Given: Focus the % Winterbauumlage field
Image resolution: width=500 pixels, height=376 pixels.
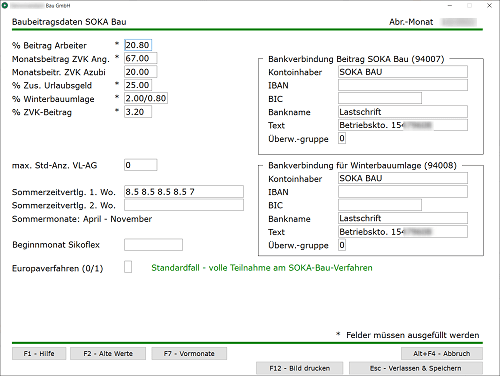Looking at the screenshot, I should [146, 98].
